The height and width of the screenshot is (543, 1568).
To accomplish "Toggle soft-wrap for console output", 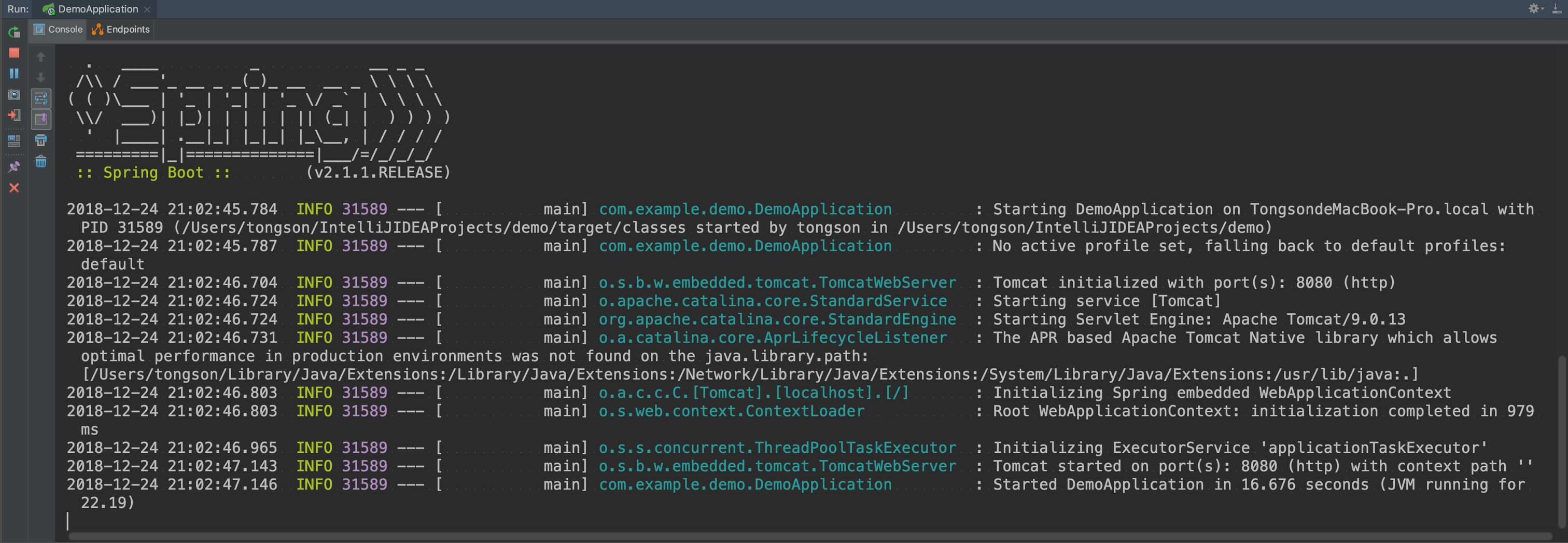I will click(x=41, y=98).
